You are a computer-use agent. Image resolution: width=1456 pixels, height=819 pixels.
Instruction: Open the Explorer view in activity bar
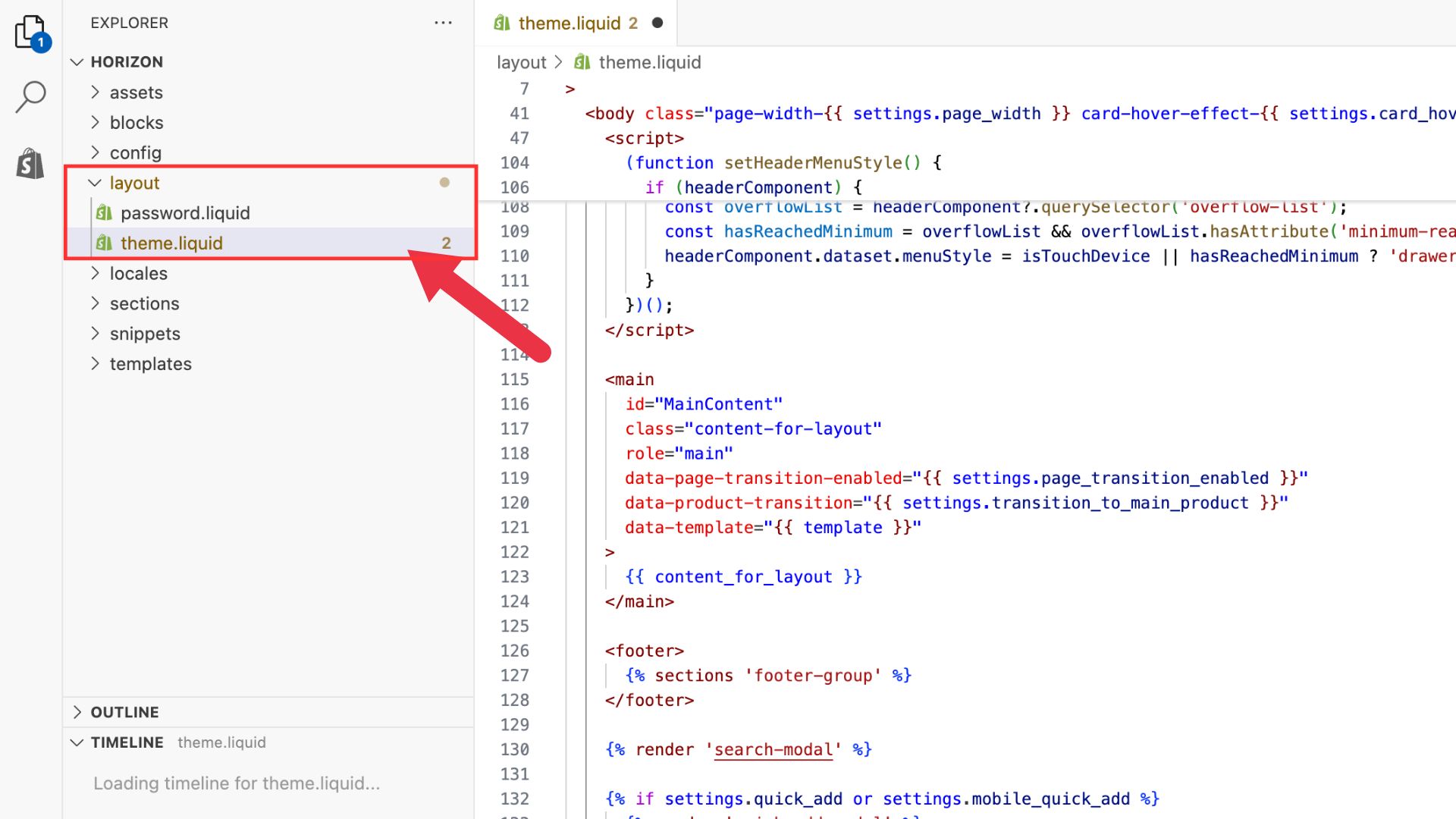(31, 33)
